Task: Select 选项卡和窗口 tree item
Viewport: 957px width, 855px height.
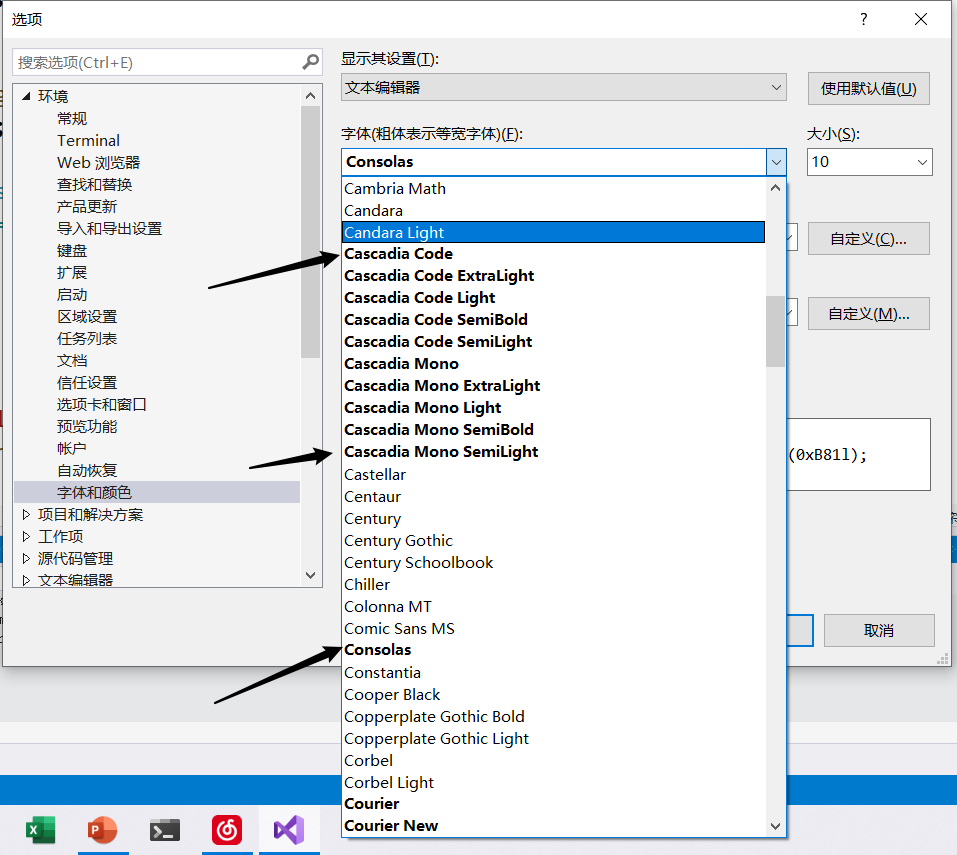Action: pos(101,404)
